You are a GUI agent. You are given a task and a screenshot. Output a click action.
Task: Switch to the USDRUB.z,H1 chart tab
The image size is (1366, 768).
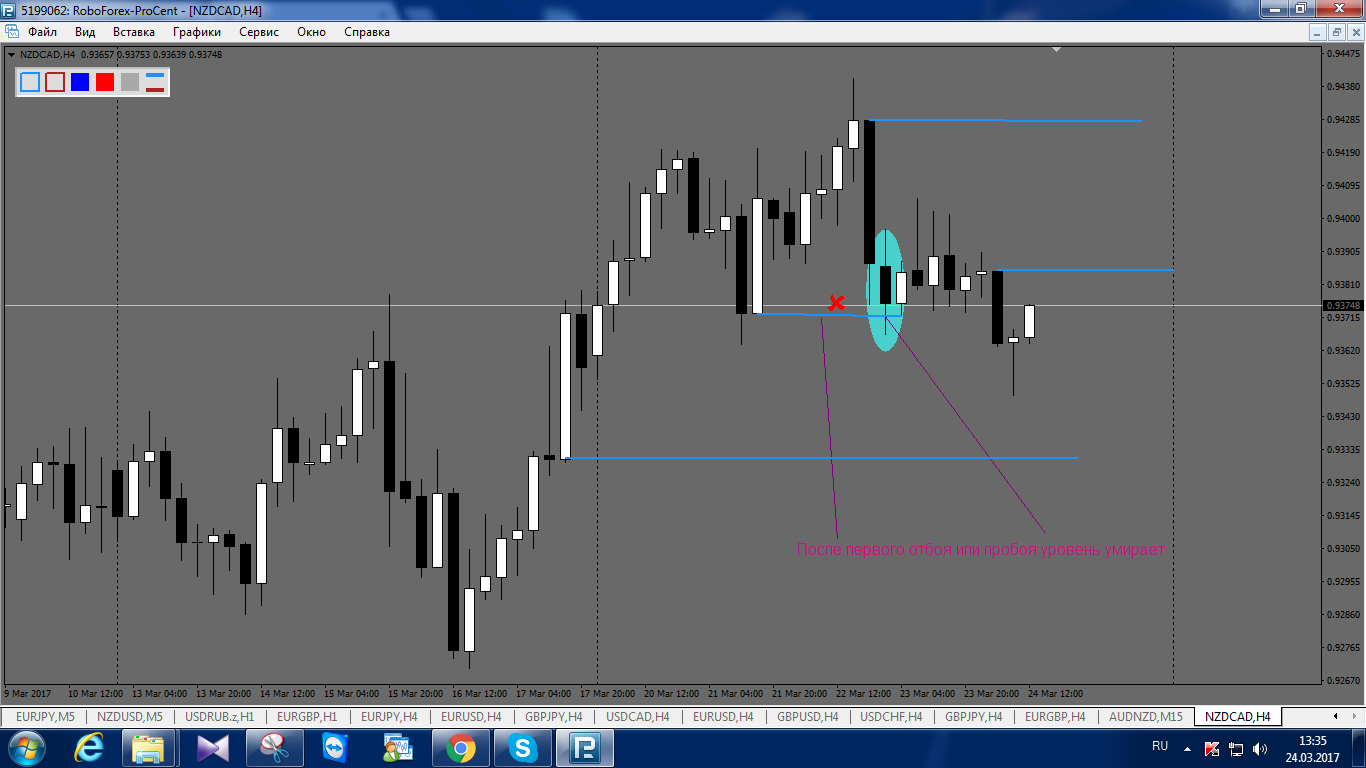pos(220,716)
